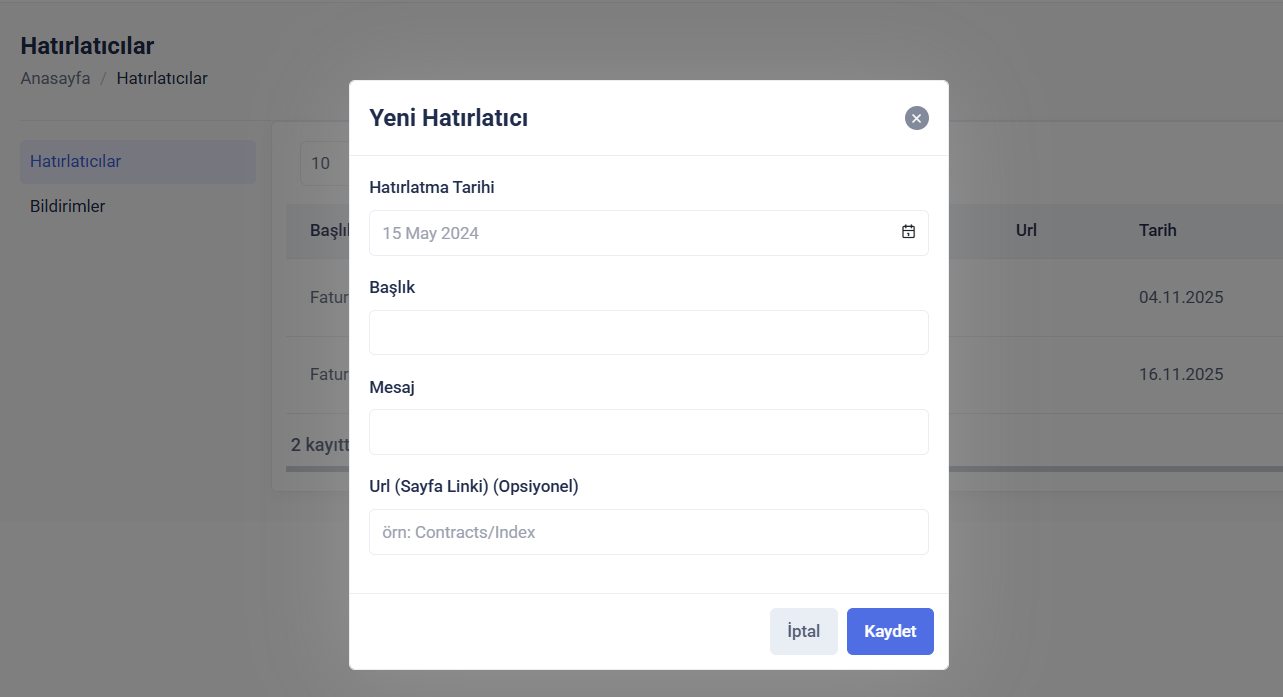This screenshot has width=1283, height=697.
Task: Click the Url (Sayfa Linki) input field
Action: pos(648,532)
